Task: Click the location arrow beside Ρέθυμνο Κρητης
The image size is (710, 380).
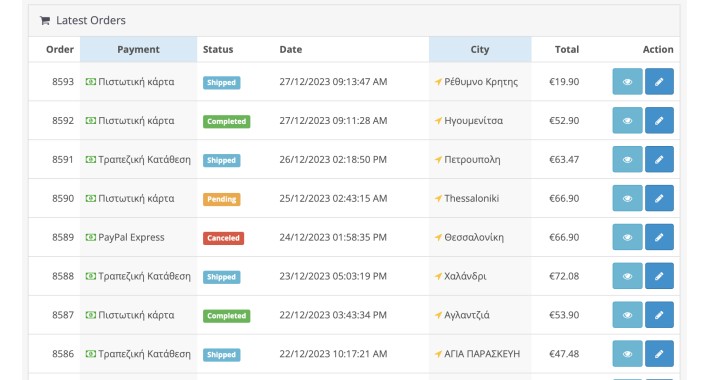Action: pyautogui.click(x=438, y=82)
